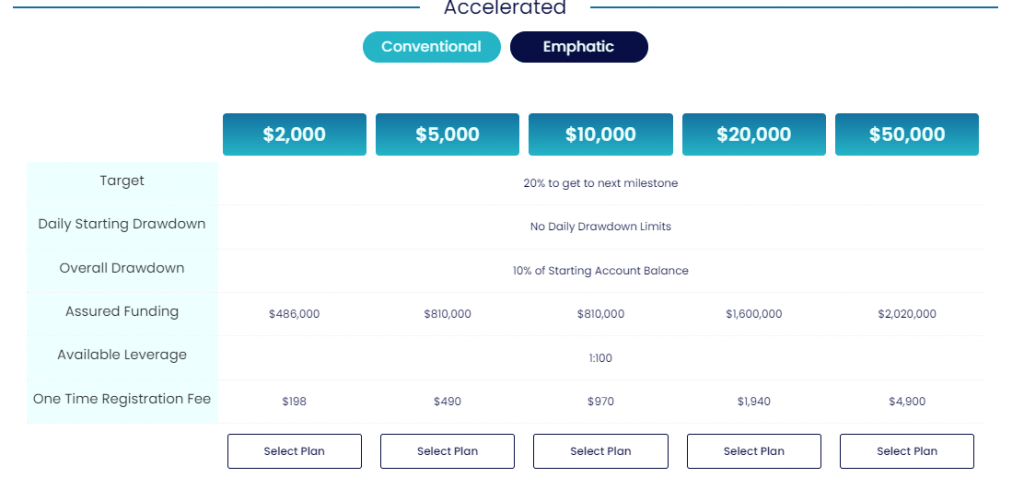Screen dimensions: 1024x478
Task: Choose the $20,000 account size header
Action: 754,135
